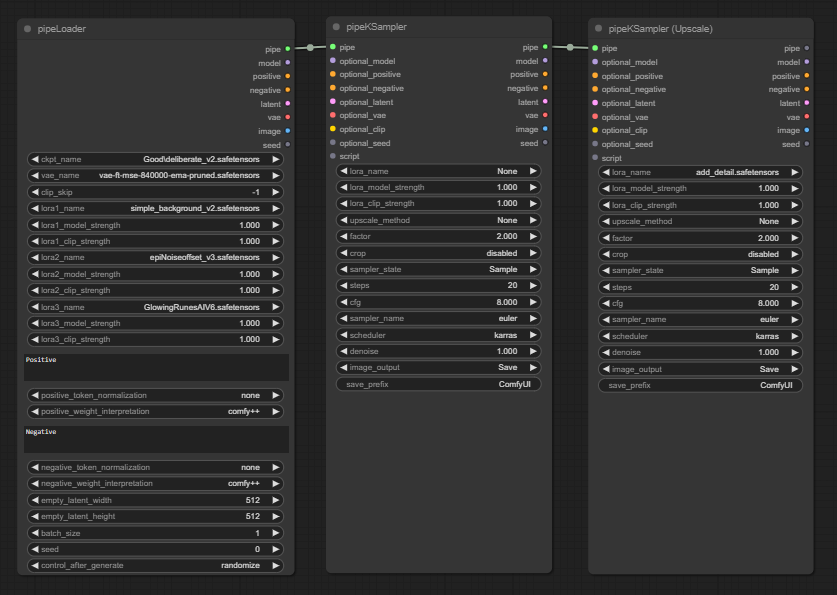This screenshot has height=595, width=837.
Task: Click the pipe output socket on pipeLoader
Action: [288, 49]
